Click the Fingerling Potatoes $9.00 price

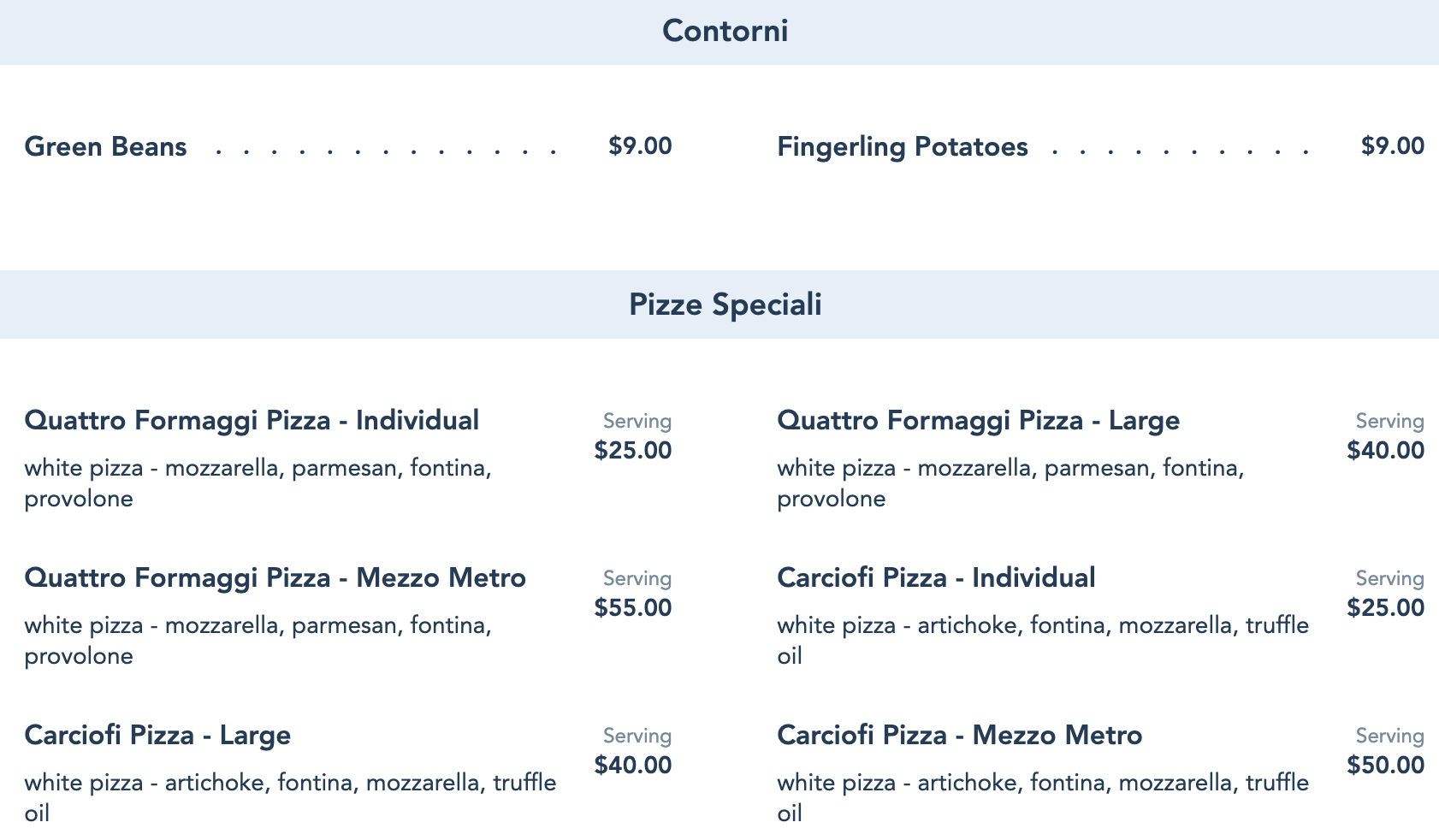click(1392, 146)
